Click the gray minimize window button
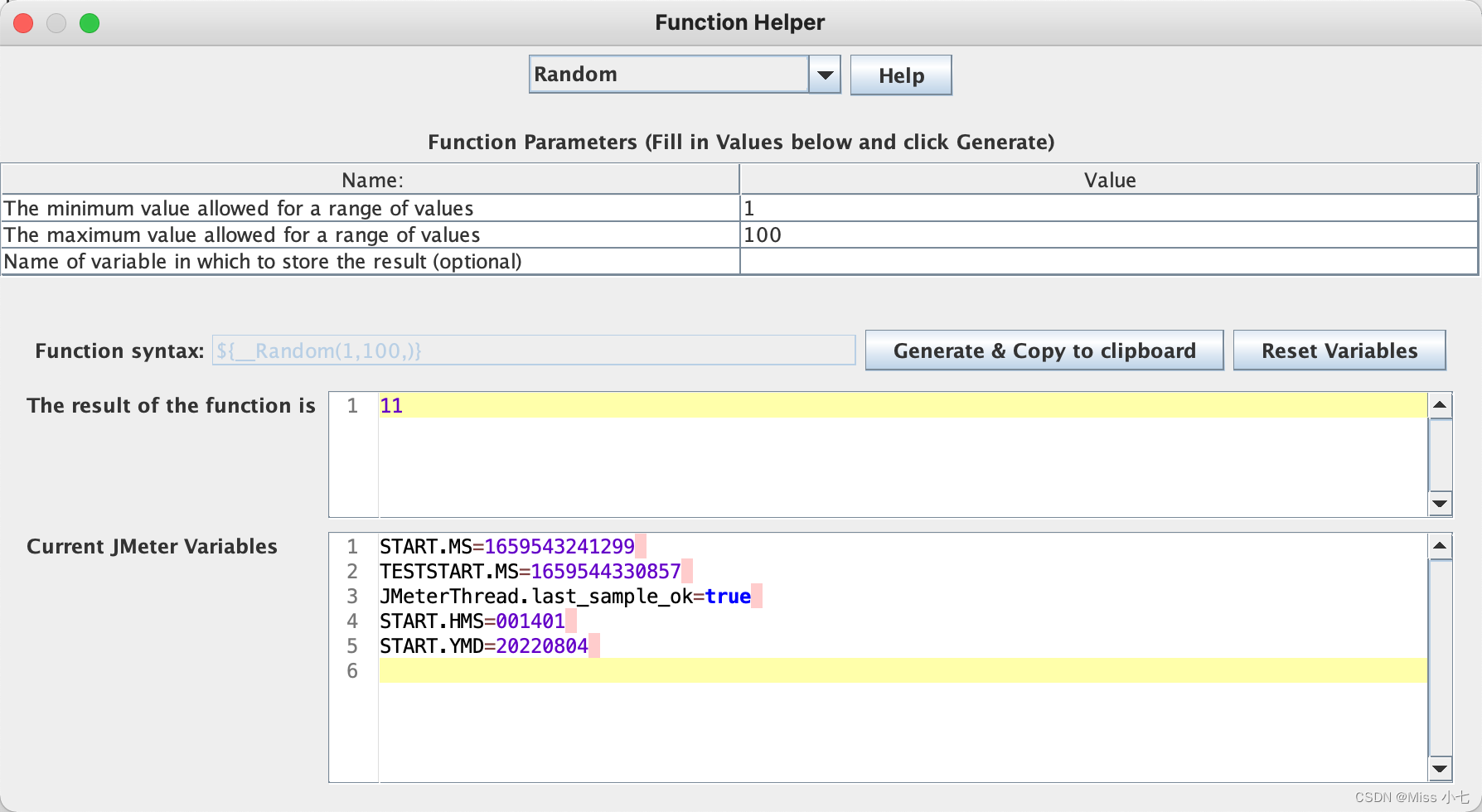Image resolution: width=1482 pixels, height=812 pixels. point(56,23)
